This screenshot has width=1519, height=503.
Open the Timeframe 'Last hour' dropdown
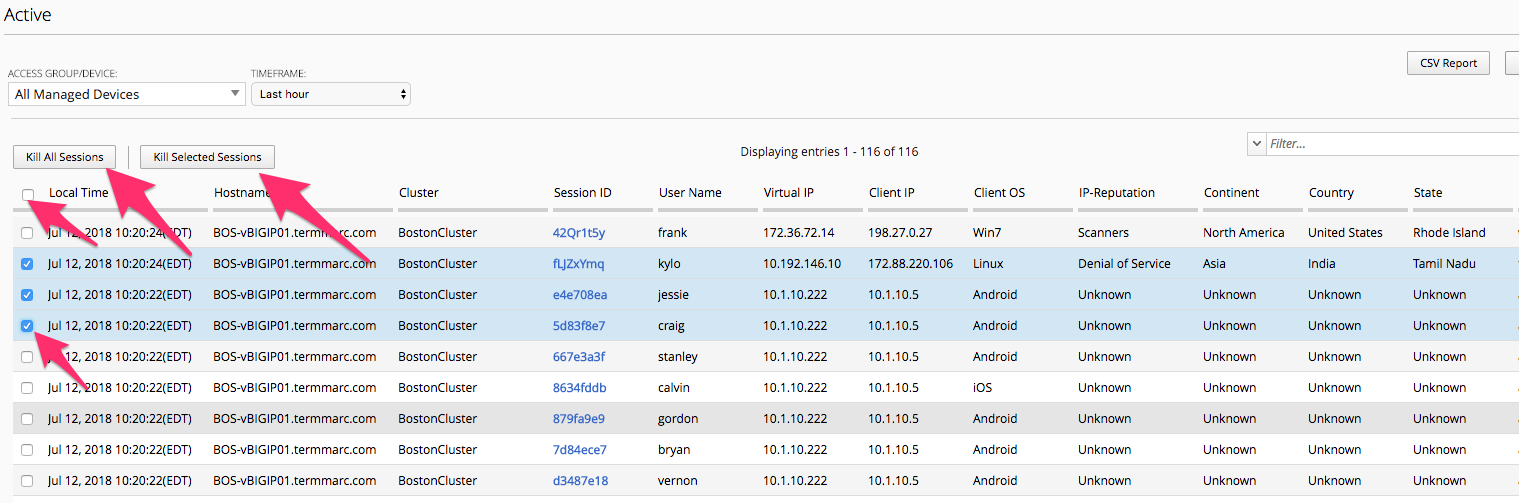click(331, 94)
